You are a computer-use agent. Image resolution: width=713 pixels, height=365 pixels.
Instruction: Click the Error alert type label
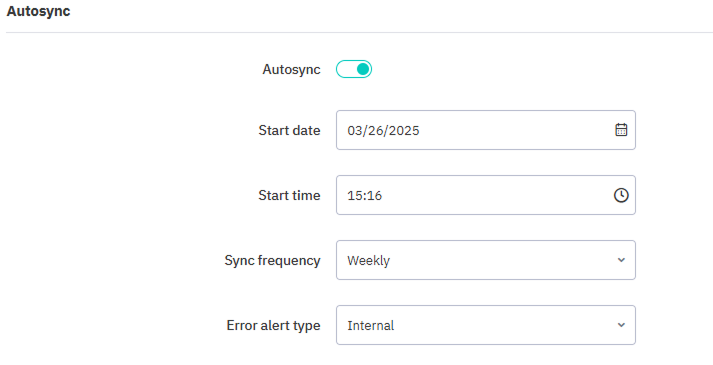tap(273, 325)
